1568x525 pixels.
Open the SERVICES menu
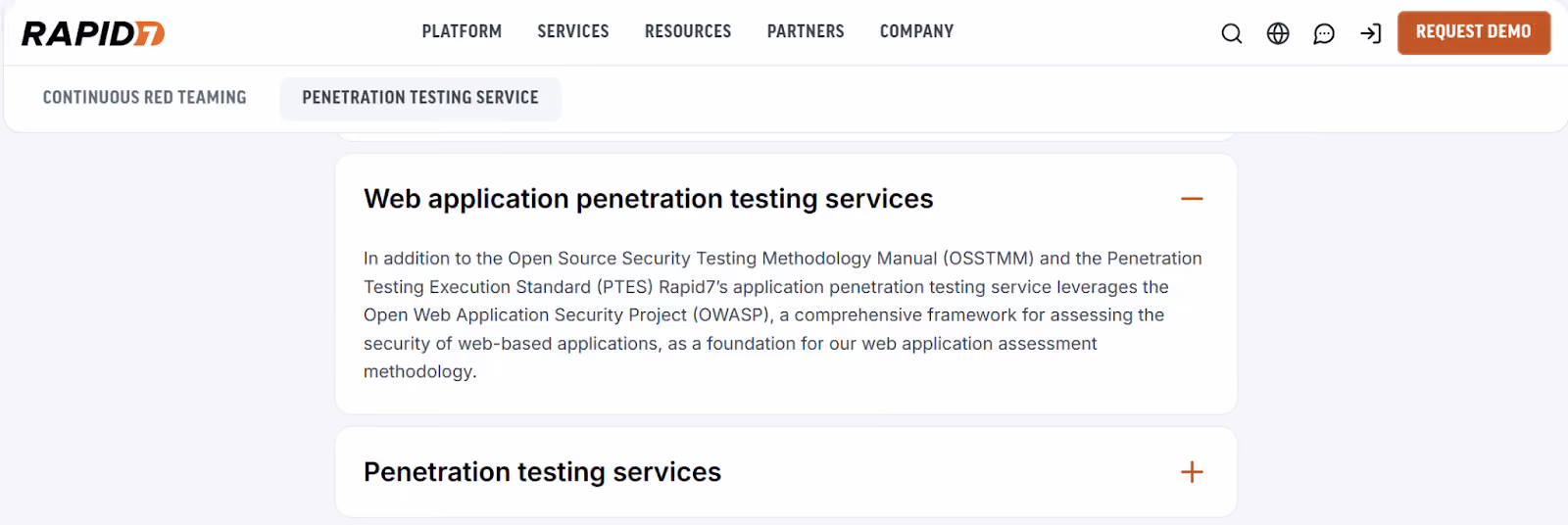pos(573,31)
